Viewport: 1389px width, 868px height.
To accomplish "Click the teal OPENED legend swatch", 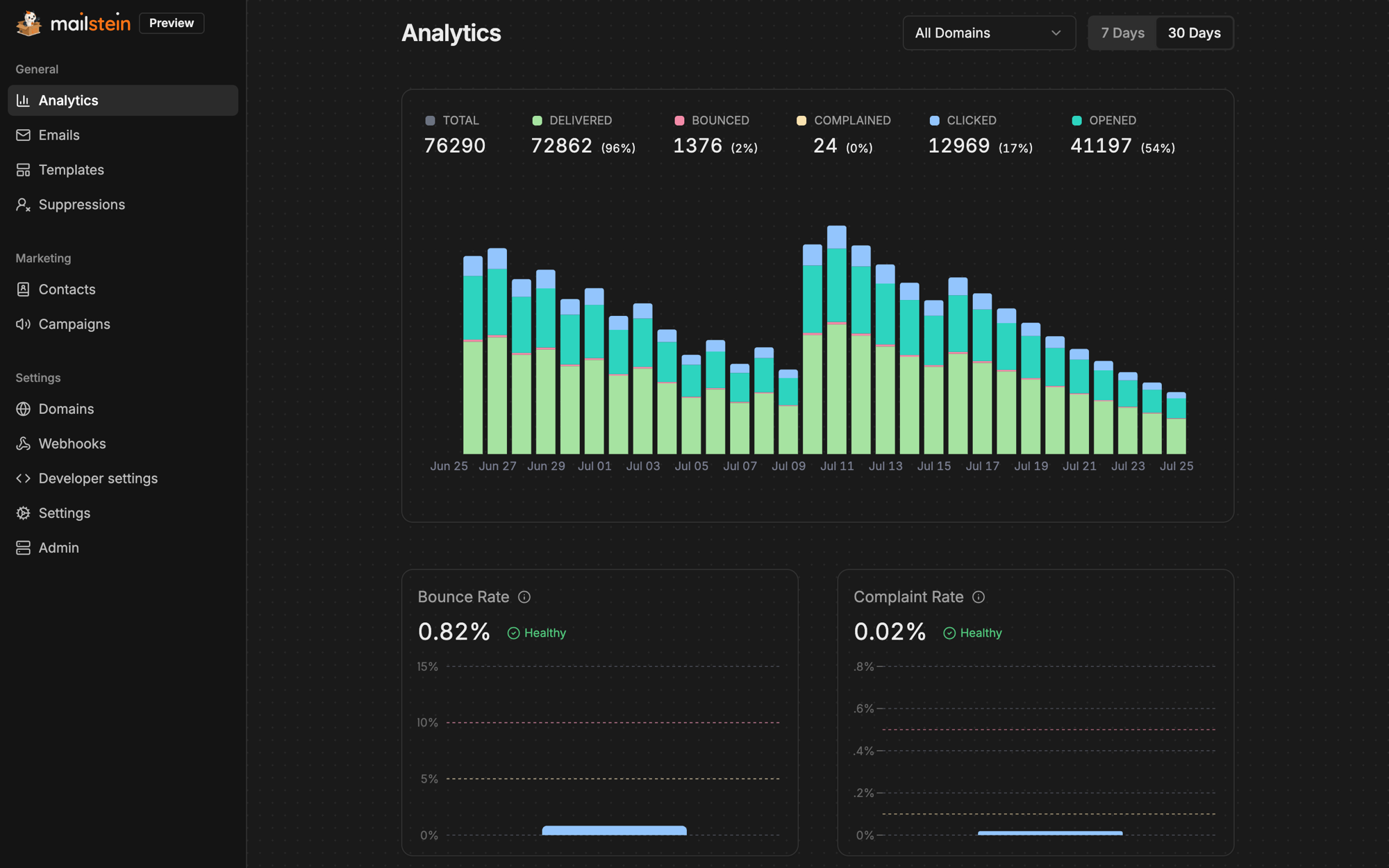I will pyautogui.click(x=1076, y=121).
